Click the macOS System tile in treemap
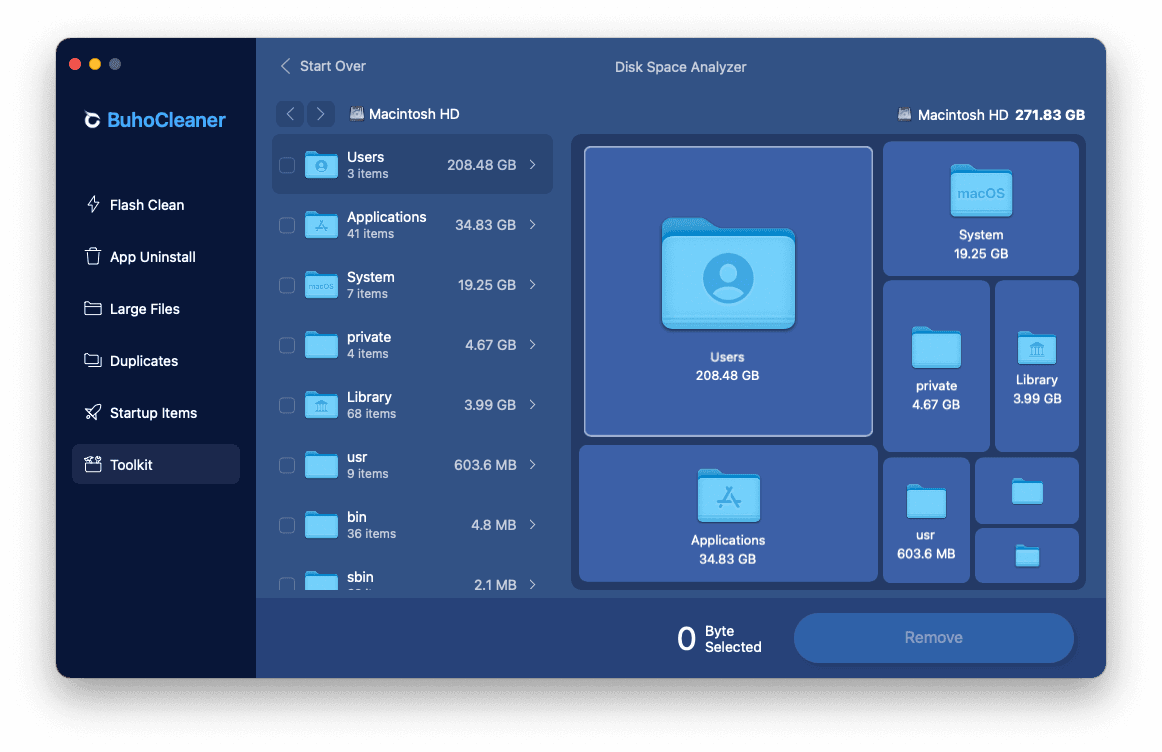Screen dimensions: 1162x752 point(980,208)
